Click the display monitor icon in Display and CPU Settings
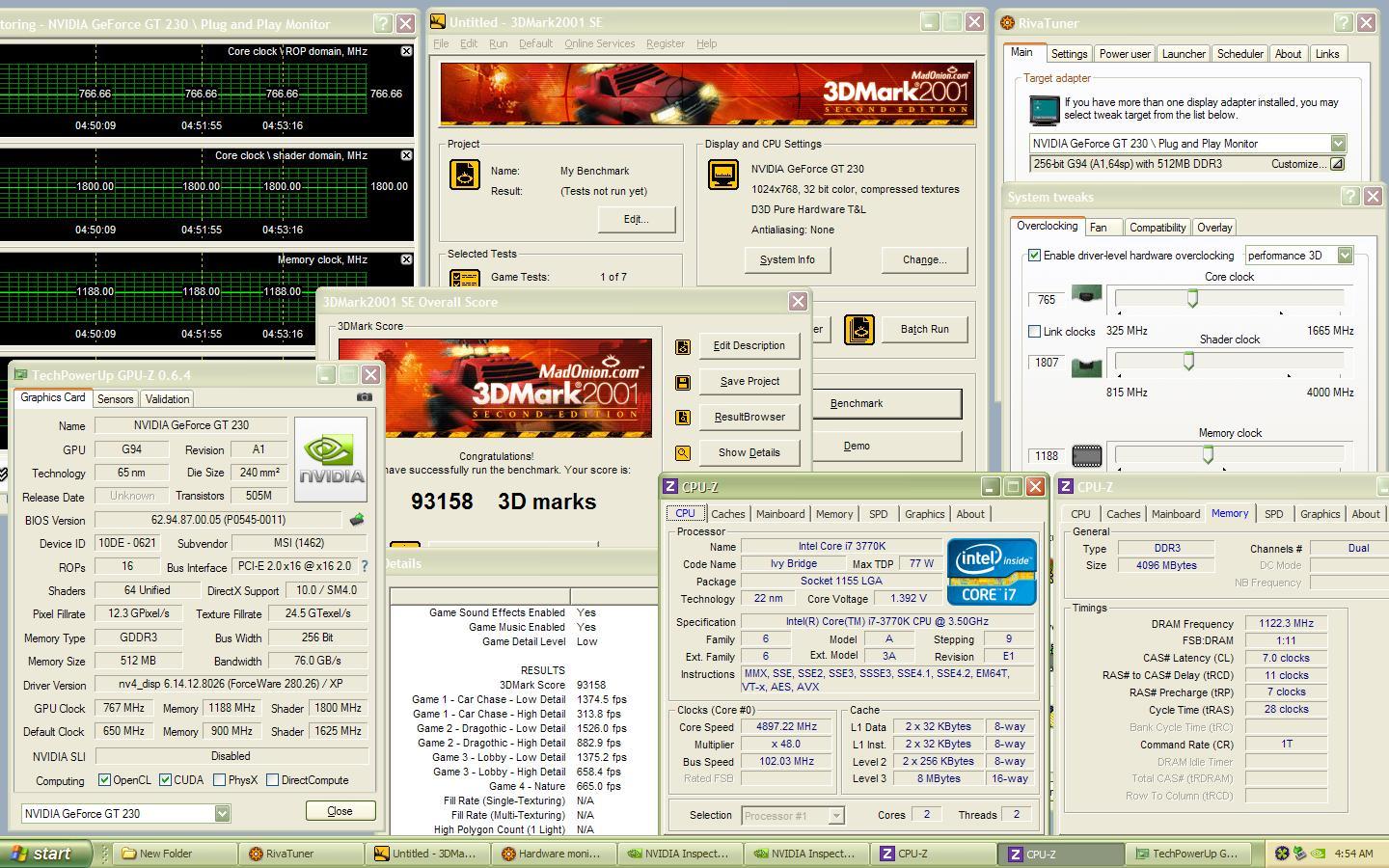The height and width of the screenshot is (868, 1389). tap(723, 175)
